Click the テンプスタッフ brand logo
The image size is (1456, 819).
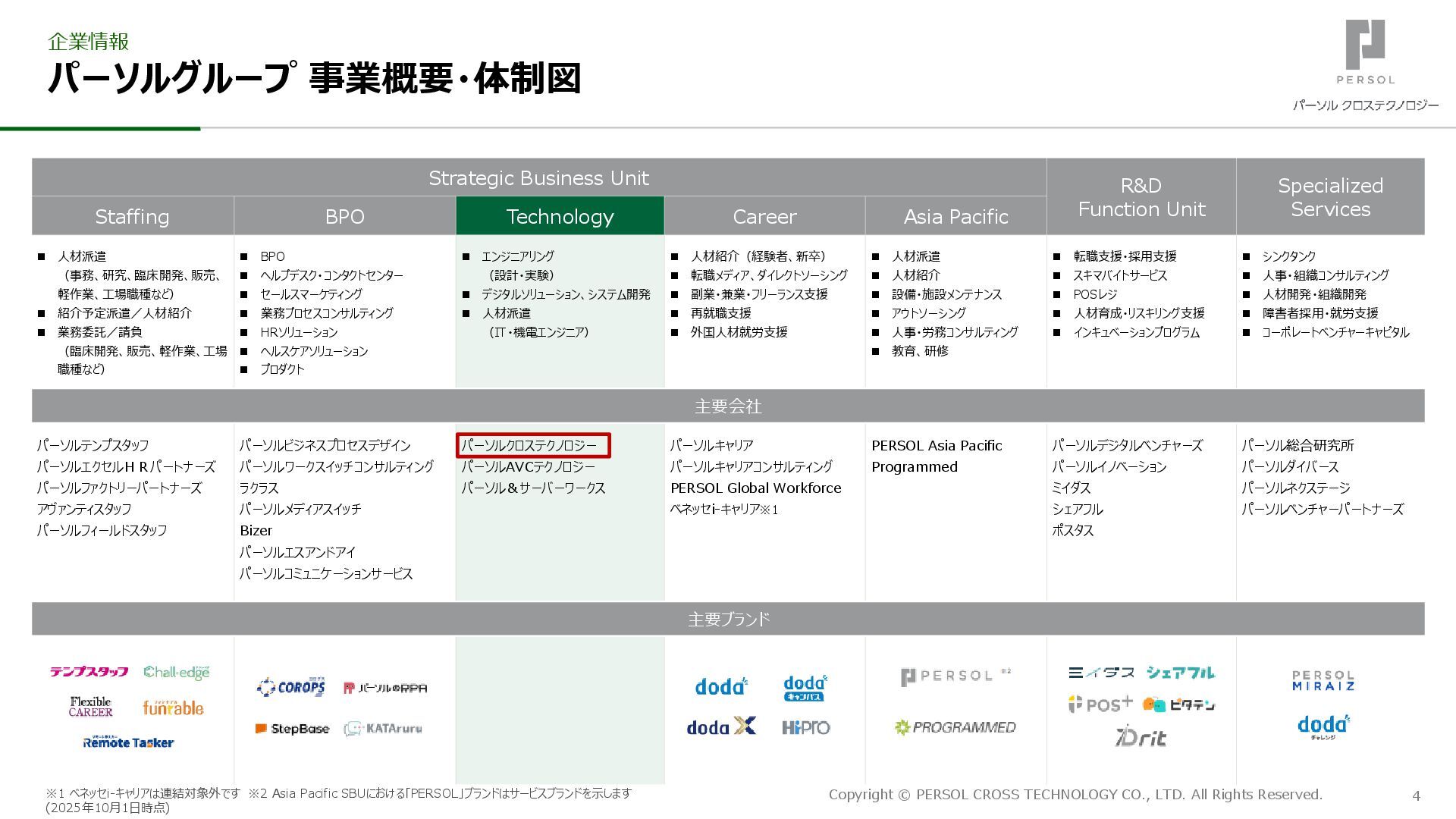(89, 672)
